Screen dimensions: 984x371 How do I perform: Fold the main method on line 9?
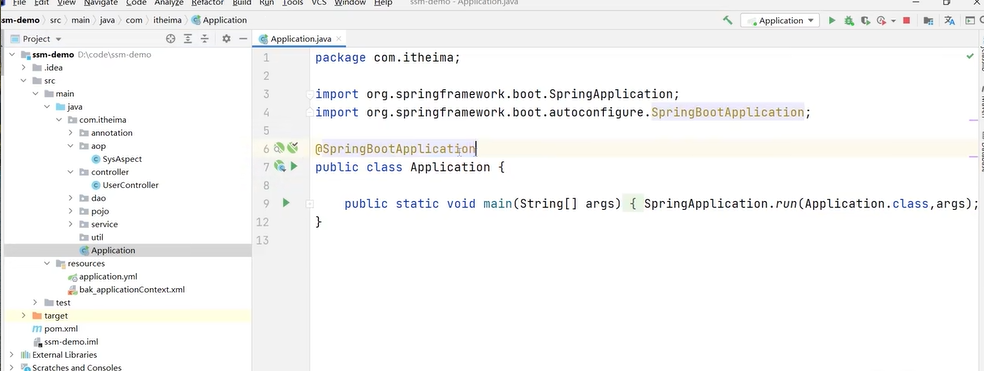coord(309,203)
